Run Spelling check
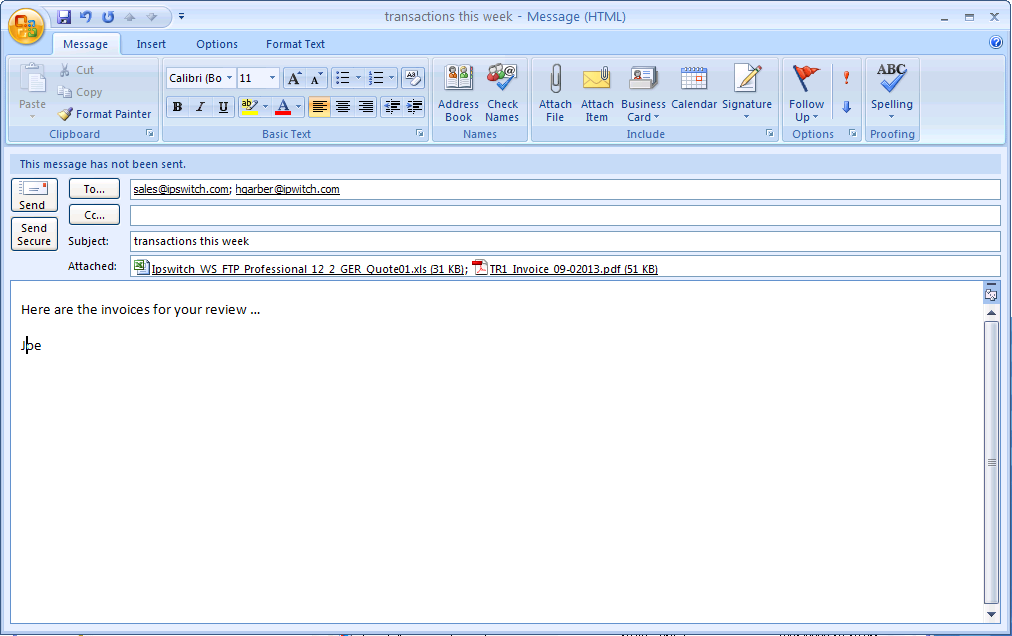Screen dimensions: 1012x636 pyautogui.click(x=891, y=90)
